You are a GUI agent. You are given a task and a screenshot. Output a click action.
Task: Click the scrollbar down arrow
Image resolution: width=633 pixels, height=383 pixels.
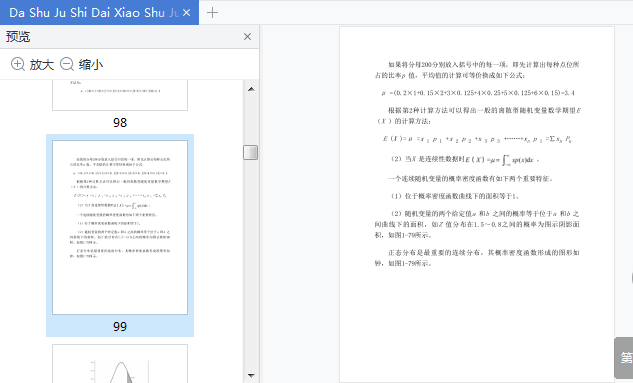251,375
